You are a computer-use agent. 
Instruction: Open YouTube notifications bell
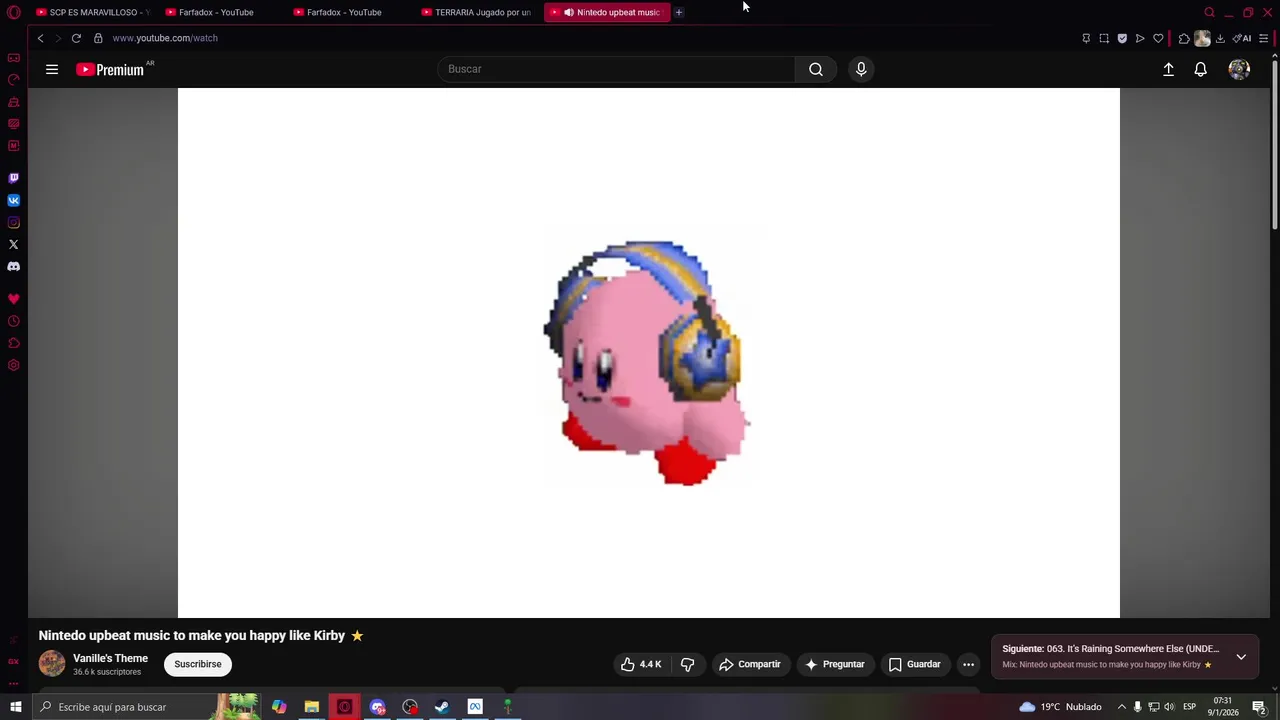pos(1201,69)
